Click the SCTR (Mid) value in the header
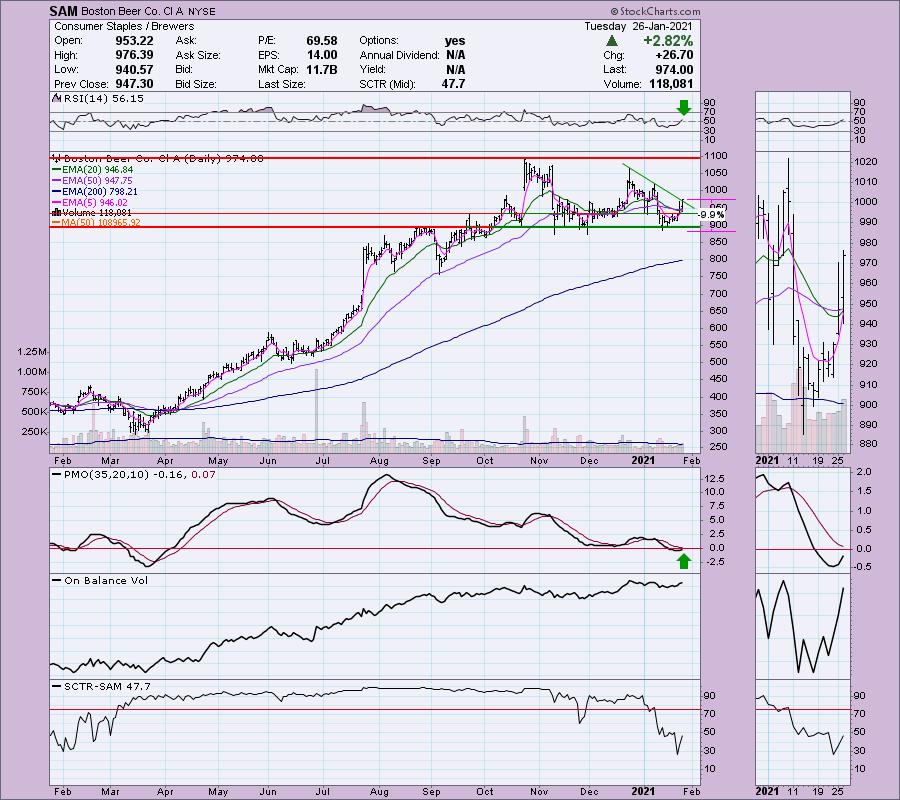The width and height of the screenshot is (900, 800). coord(453,84)
